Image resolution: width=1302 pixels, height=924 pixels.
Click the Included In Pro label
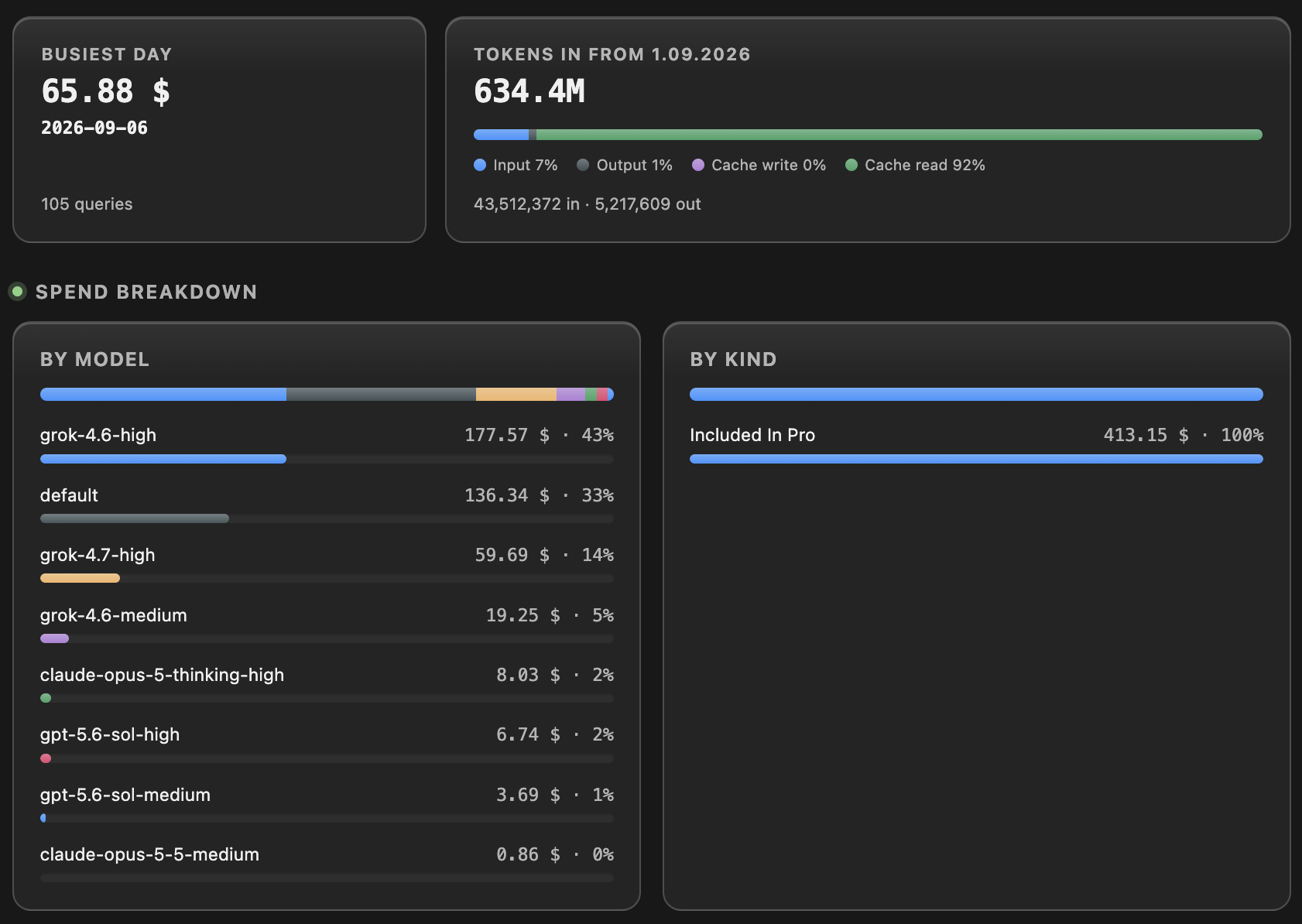click(752, 435)
